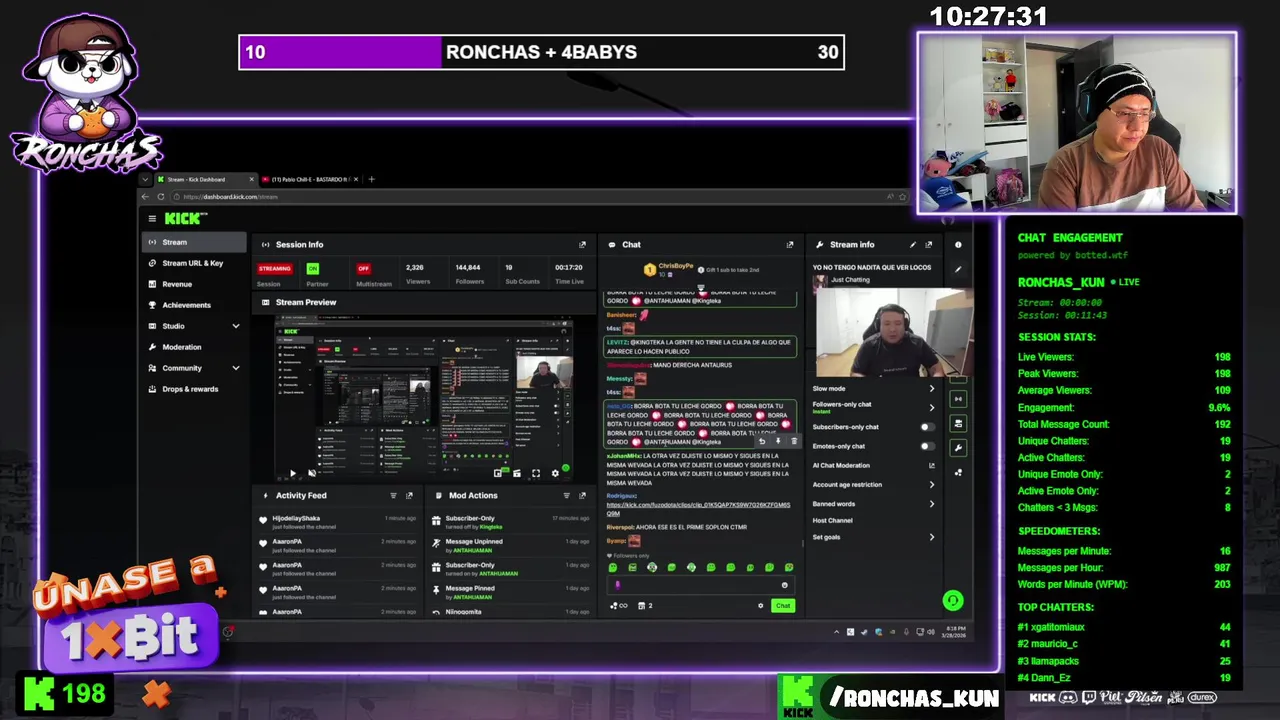Open the Kick dashboard hamburger menu
This screenshot has height=720, width=1280.
click(x=152, y=218)
